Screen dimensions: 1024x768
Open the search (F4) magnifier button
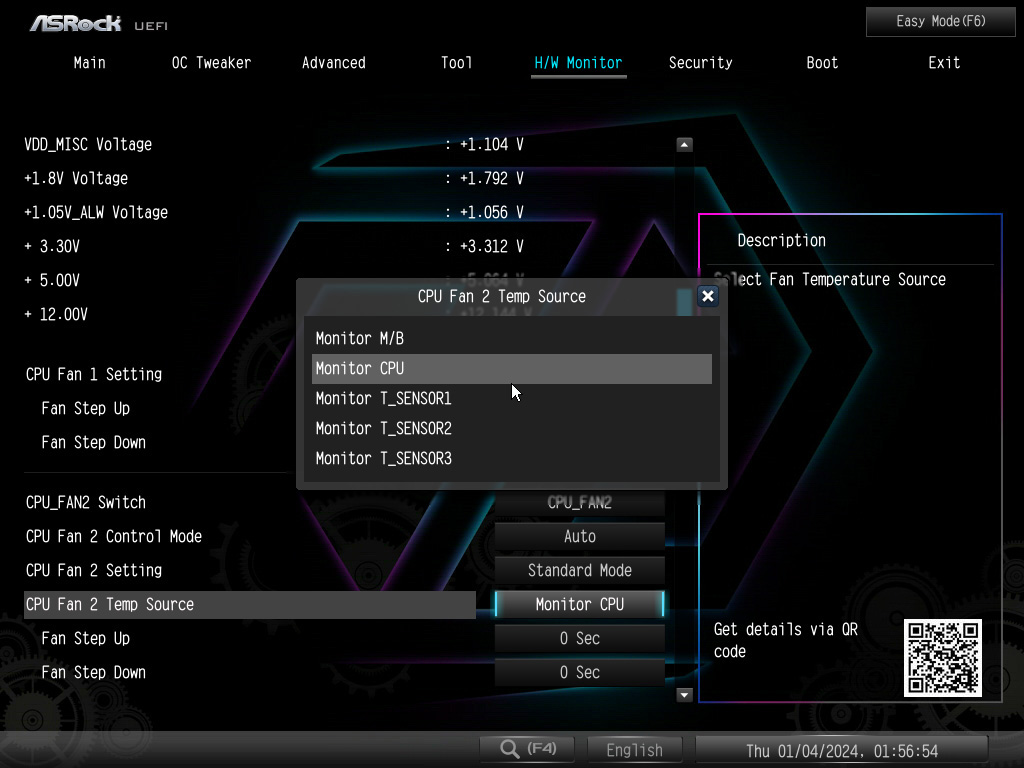coord(527,749)
